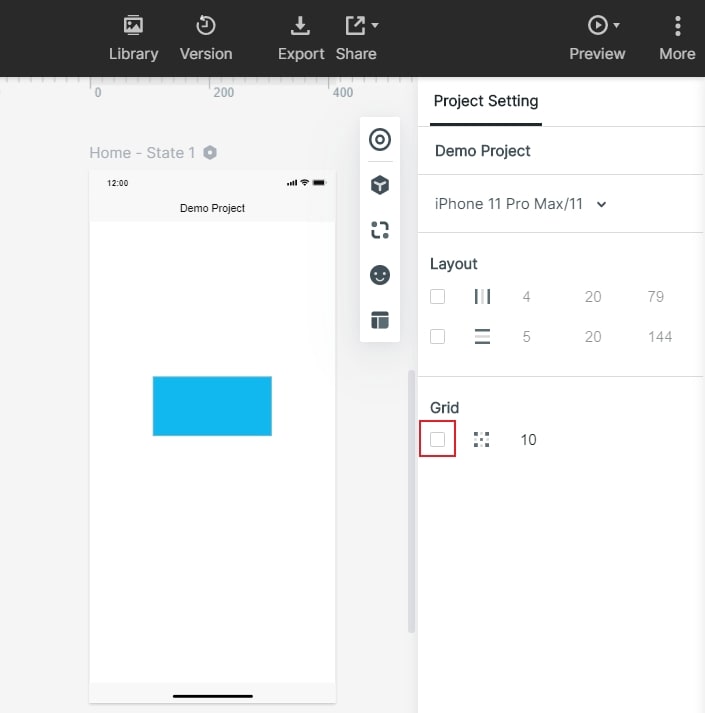Expand the Share dropdown arrow

pos(375,25)
